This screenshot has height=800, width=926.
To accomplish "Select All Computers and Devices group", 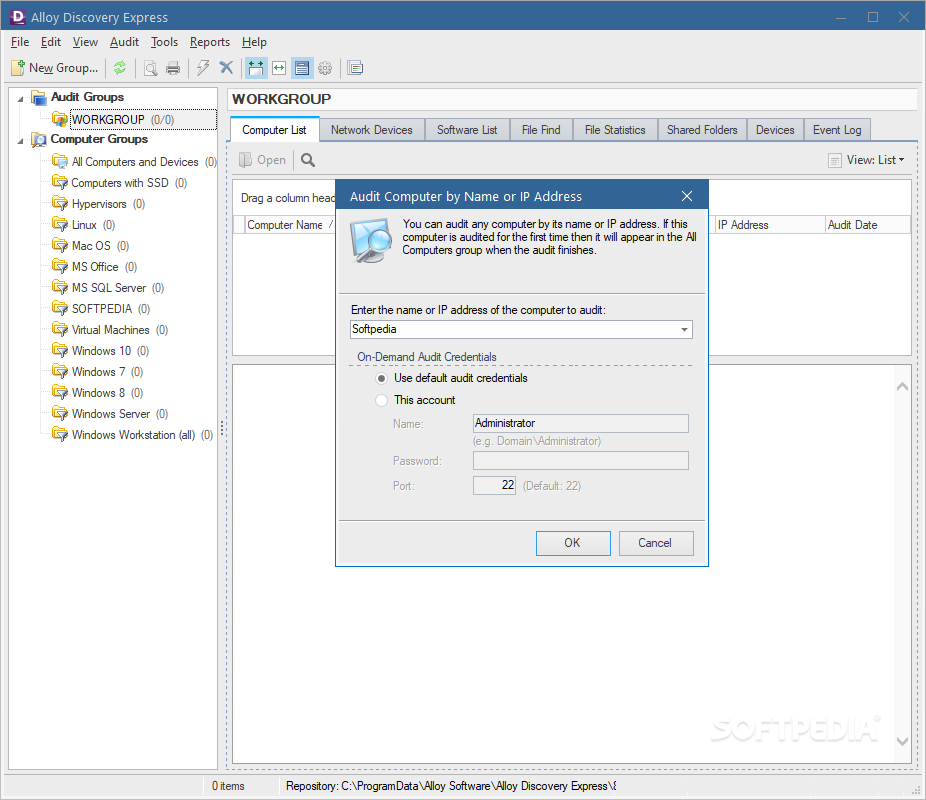I will (x=134, y=162).
